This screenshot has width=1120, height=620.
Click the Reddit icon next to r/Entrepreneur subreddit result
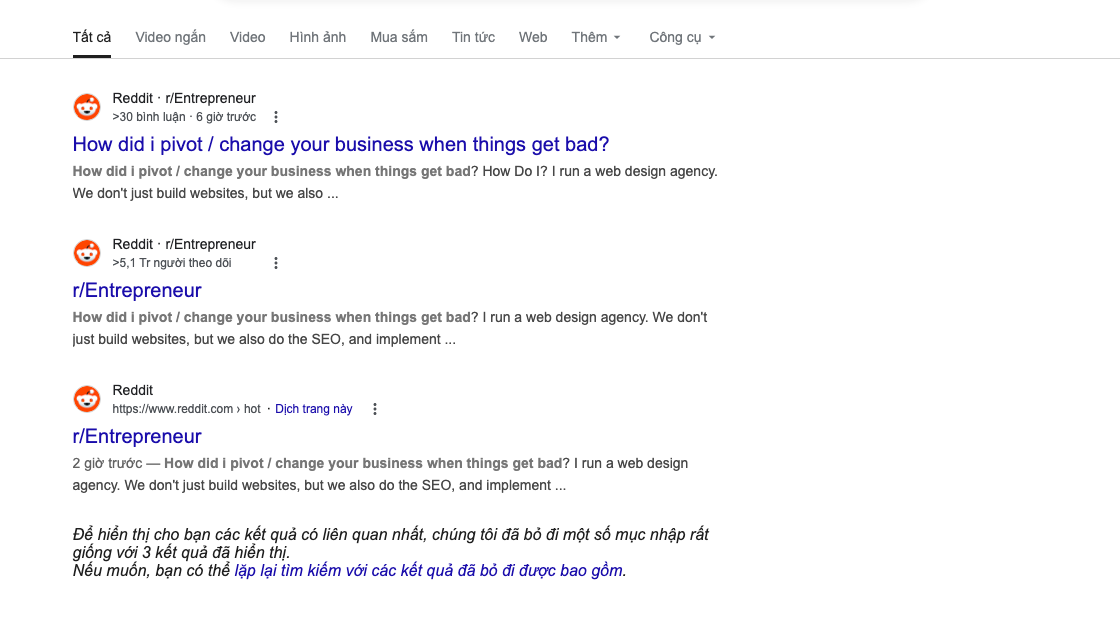(x=87, y=252)
